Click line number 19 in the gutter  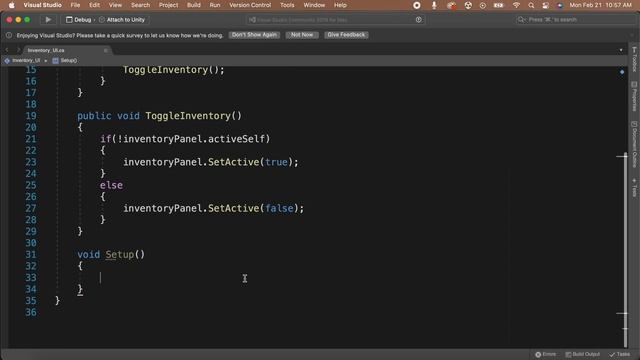coord(31,116)
